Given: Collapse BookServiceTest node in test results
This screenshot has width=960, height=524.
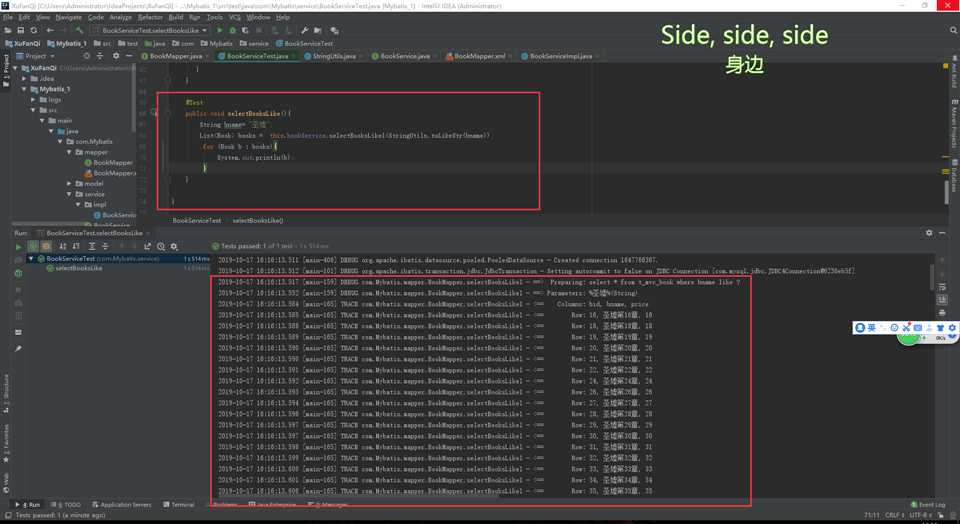Looking at the screenshot, I should [30, 258].
